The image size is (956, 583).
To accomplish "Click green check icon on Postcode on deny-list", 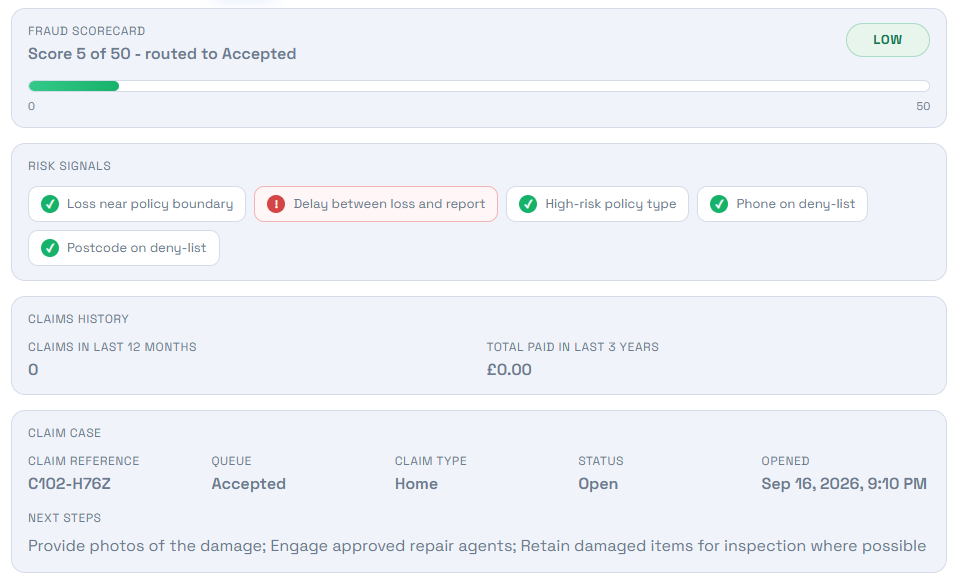I will tap(50, 248).
